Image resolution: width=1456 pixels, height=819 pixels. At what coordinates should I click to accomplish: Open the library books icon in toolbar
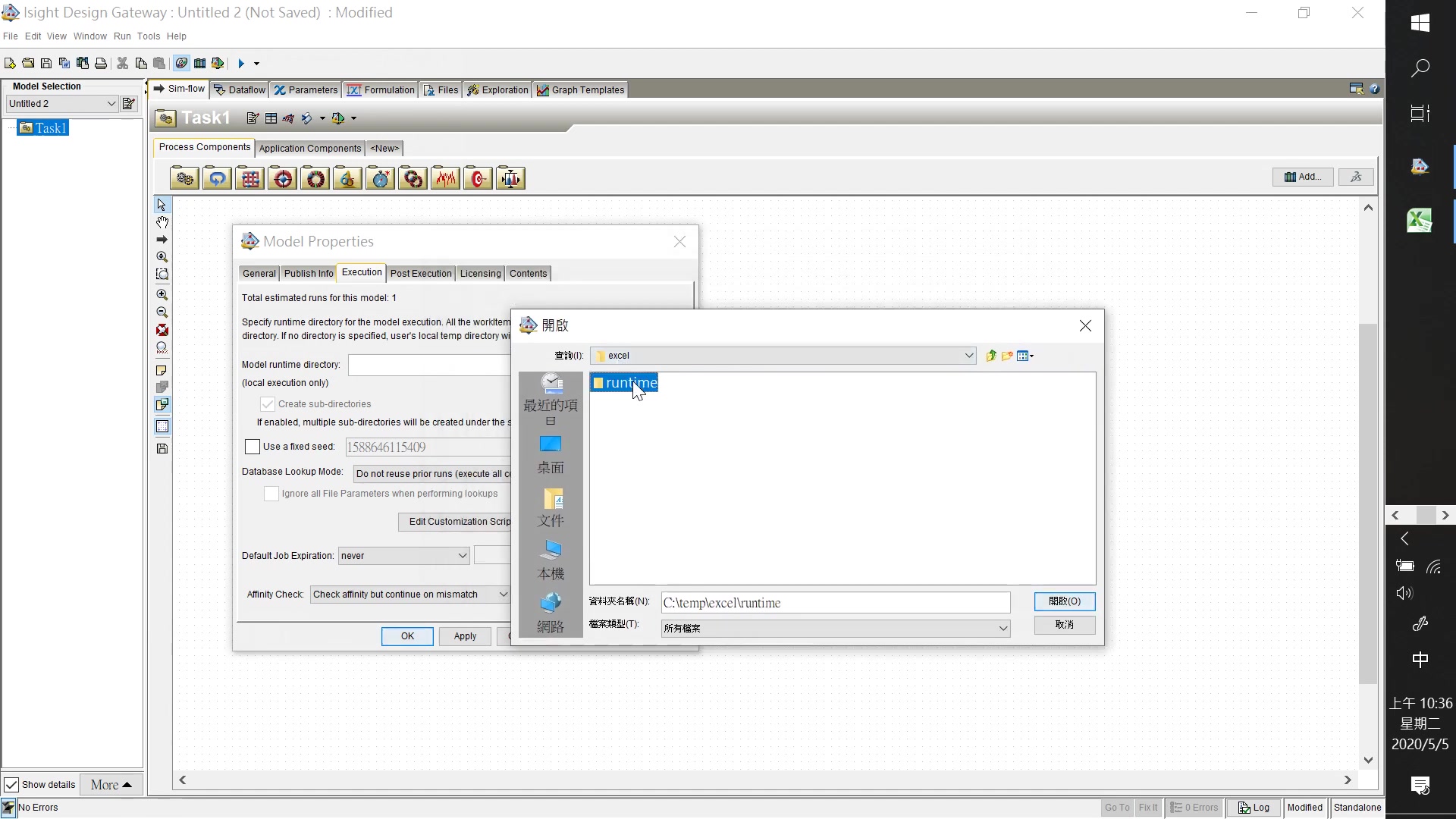(200, 64)
